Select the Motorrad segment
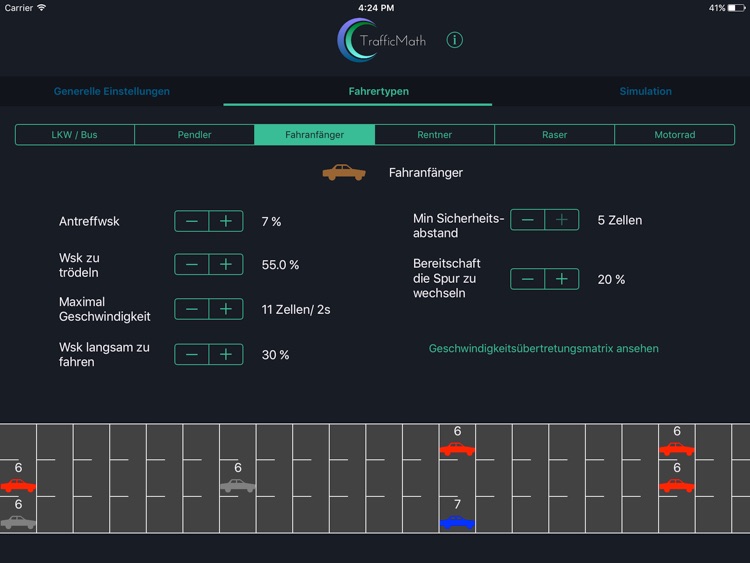The image size is (750, 563). 674,135
